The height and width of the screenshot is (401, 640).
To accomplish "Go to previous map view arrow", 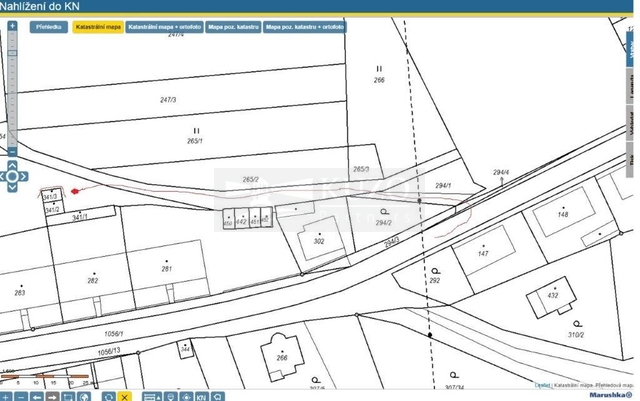I will [x=37, y=396].
